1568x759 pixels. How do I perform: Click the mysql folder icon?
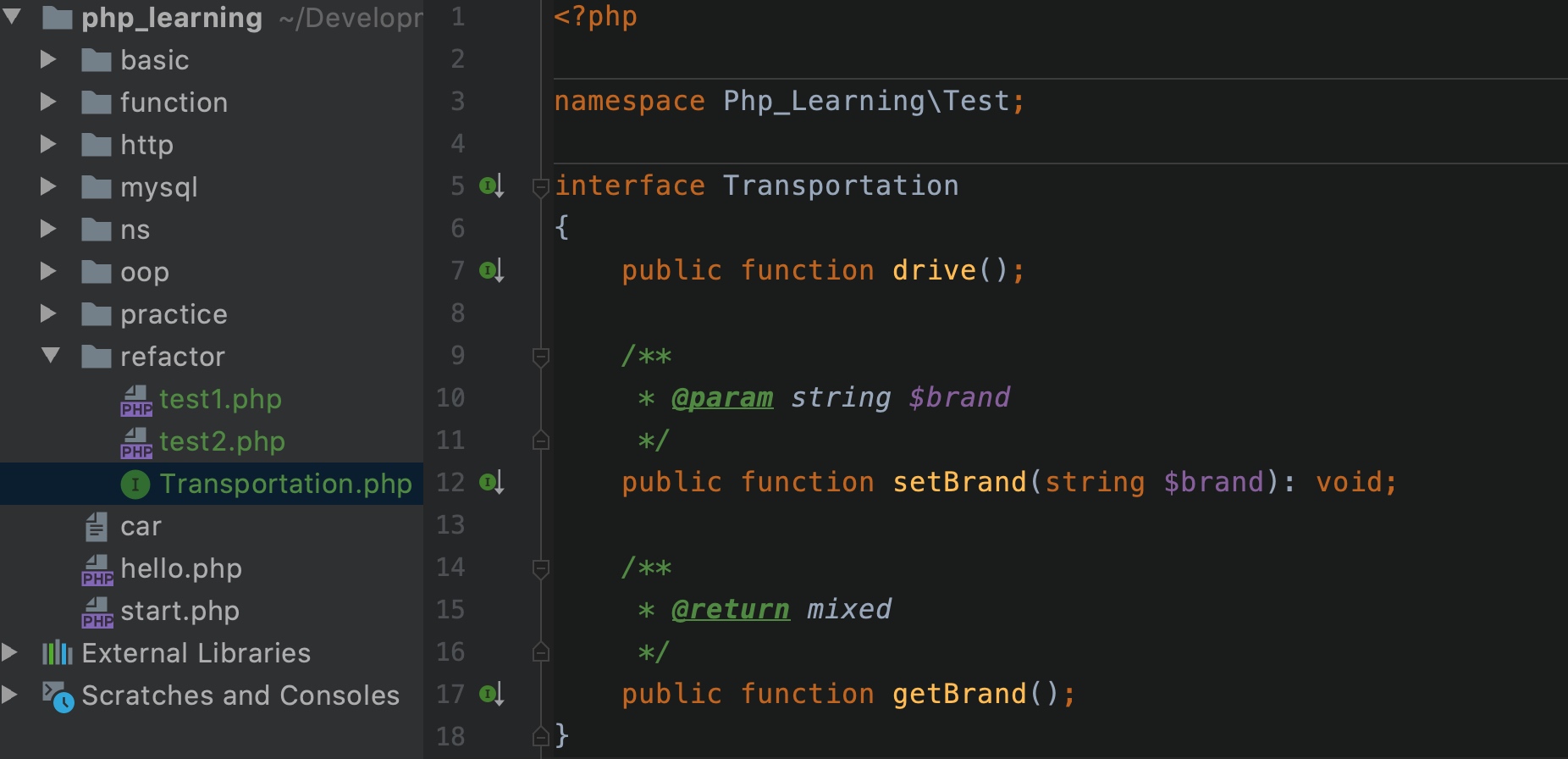pos(96,187)
